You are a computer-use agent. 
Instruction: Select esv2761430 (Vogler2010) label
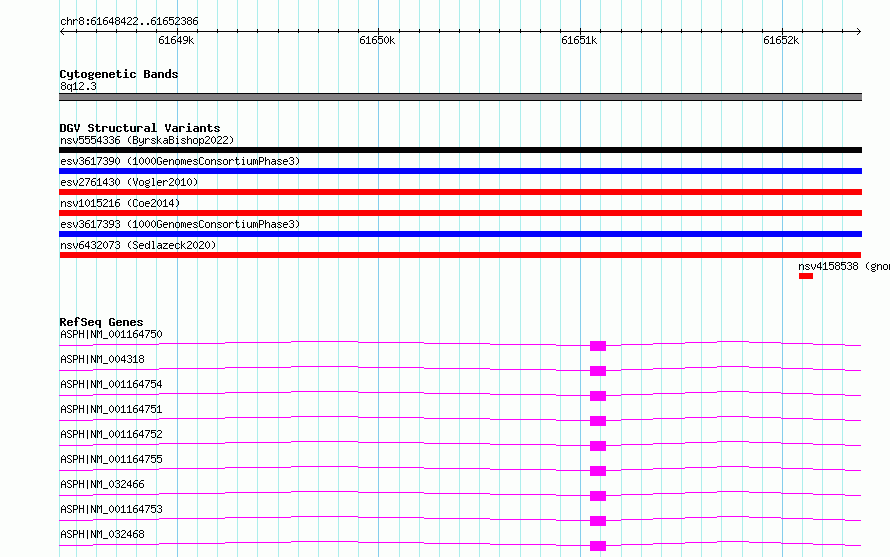pyautogui.click(x=129, y=182)
